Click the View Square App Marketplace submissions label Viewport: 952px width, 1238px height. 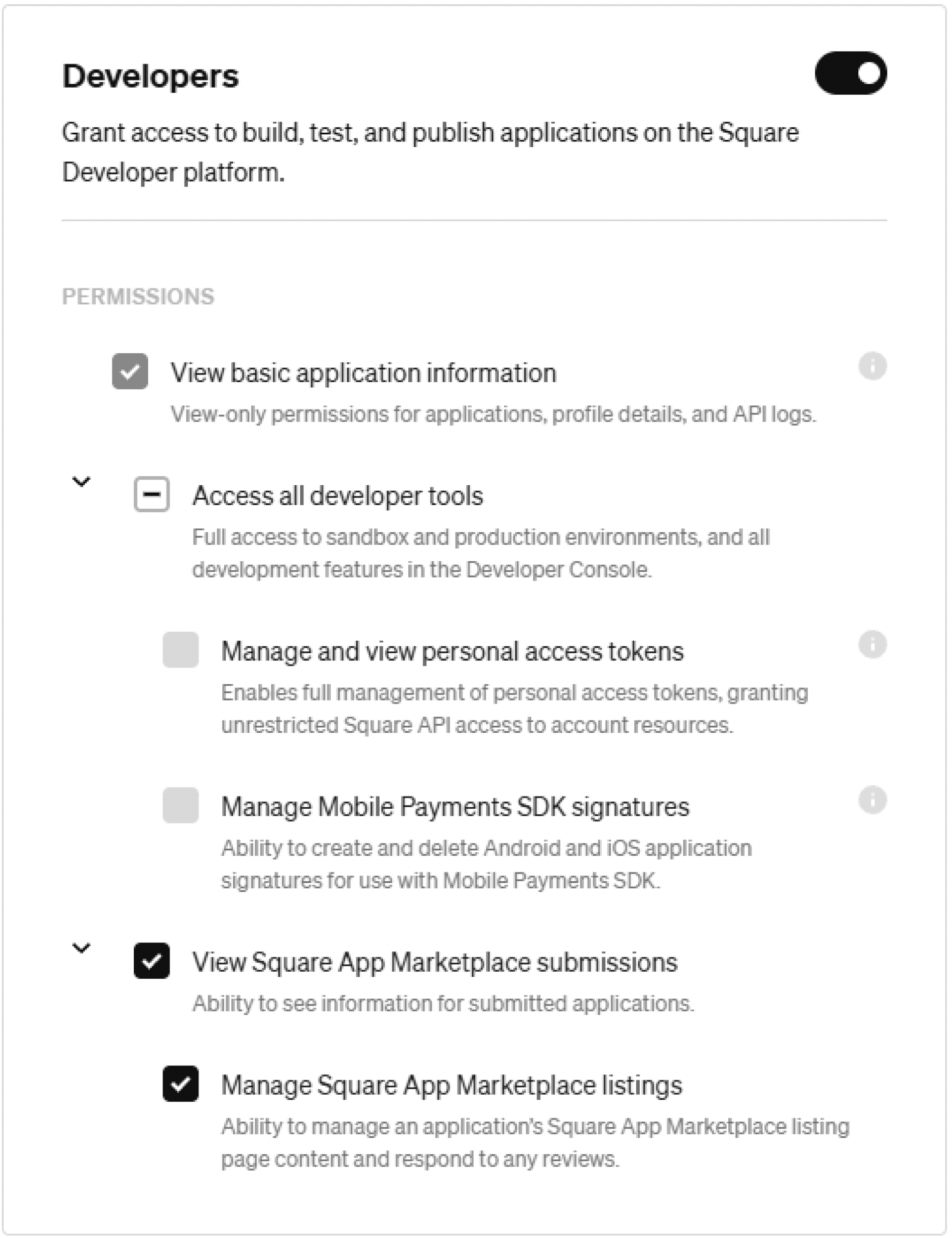point(435,962)
